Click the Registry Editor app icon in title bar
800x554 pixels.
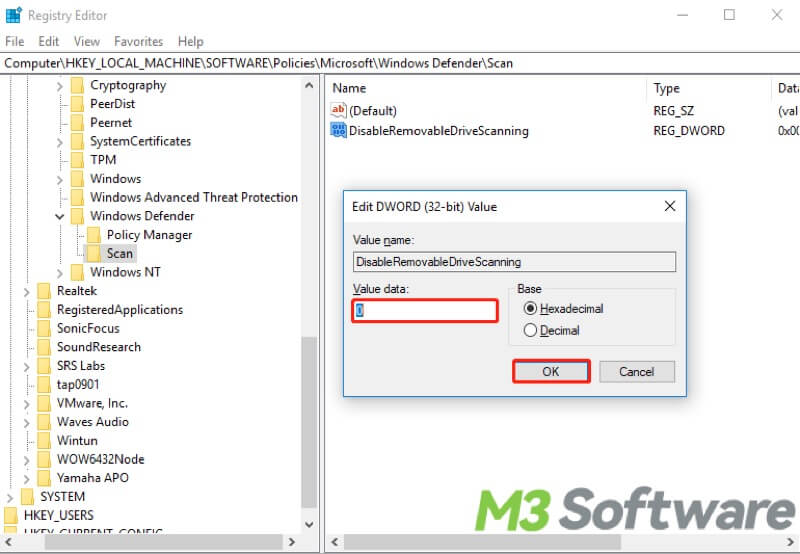pos(13,15)
